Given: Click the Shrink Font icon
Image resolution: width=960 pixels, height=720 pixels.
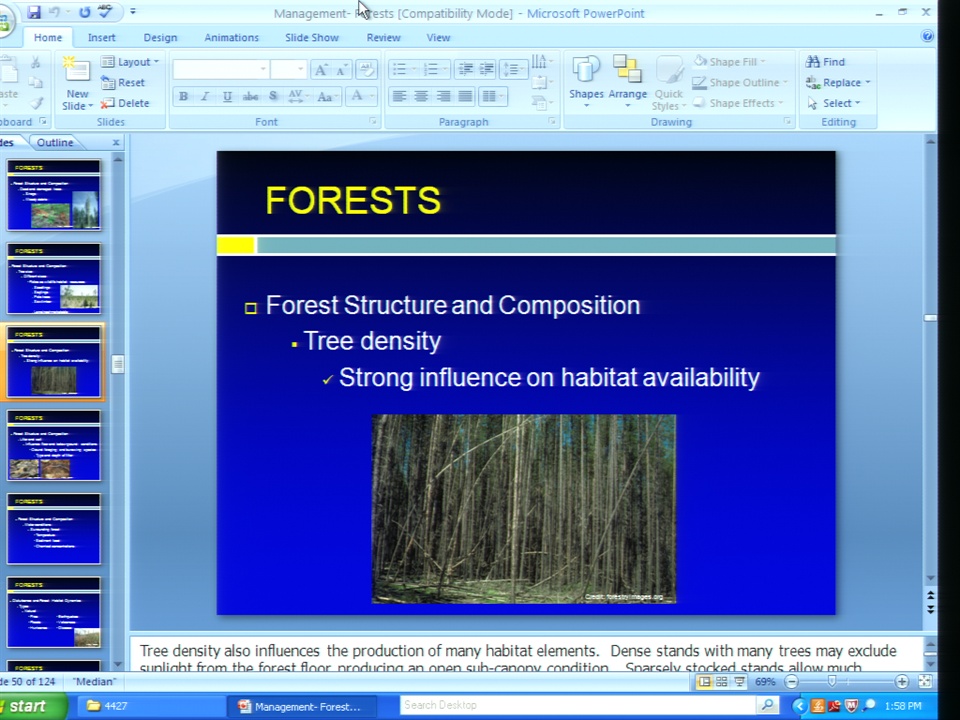Looking at the screenshot, I should coord(342,70).
